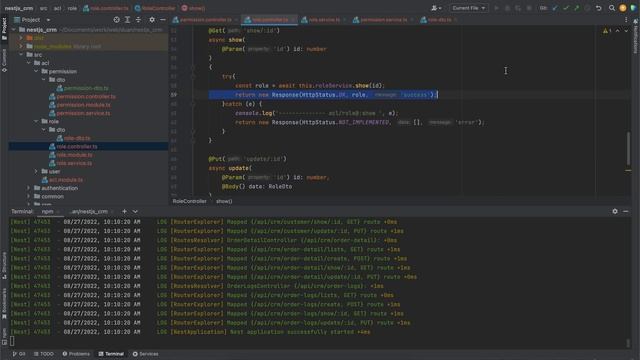Open Structure tool window side button
The image size is (640, 360).
4,265
